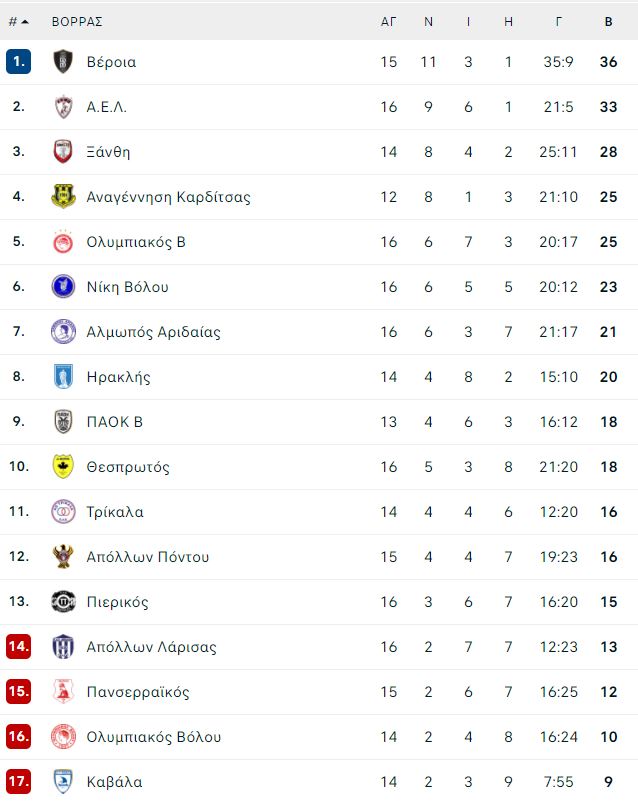This screenshot has width=638, height=803.
Task: Click the blue position 1 badge
Action: click(x=19, y=61)
